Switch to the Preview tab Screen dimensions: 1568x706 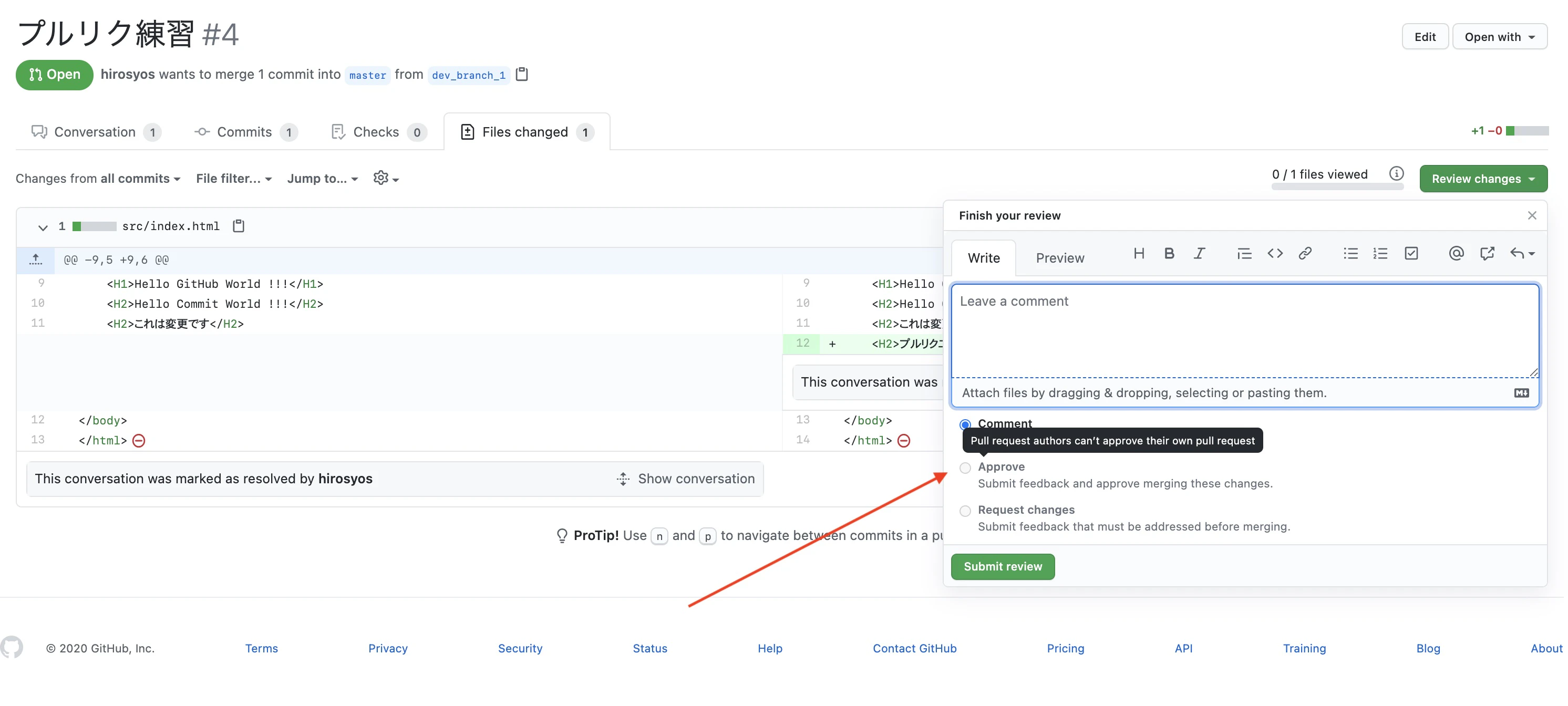pyautogui.click(x=1060, y=258)
